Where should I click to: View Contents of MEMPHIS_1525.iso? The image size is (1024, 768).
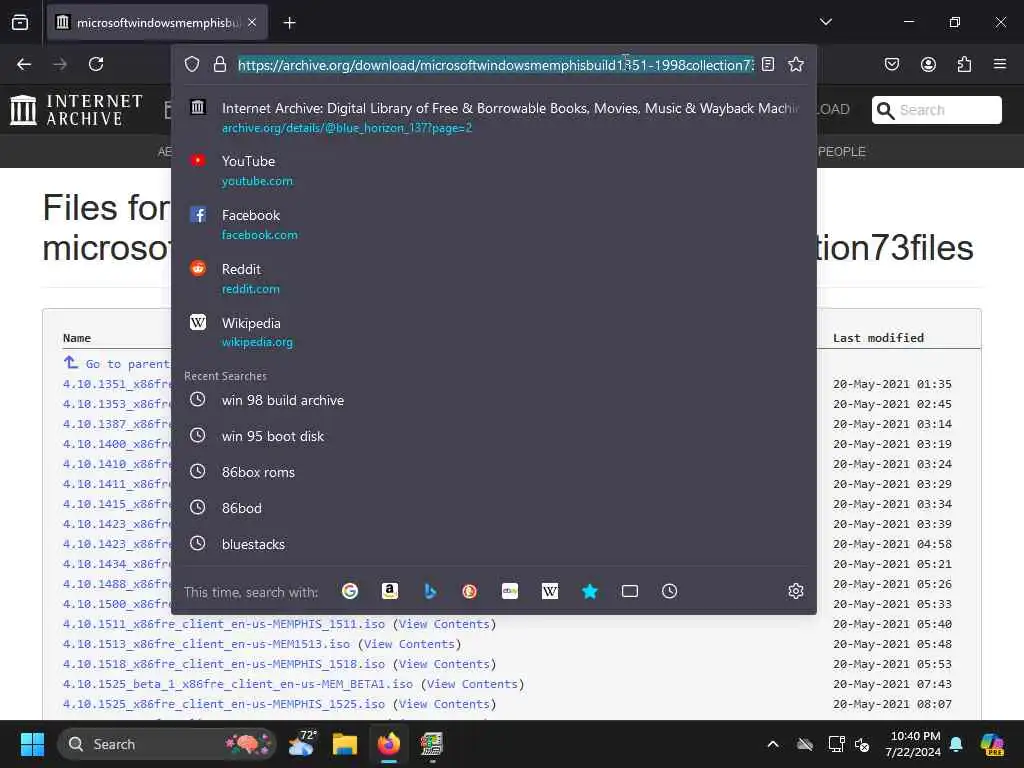444,704
